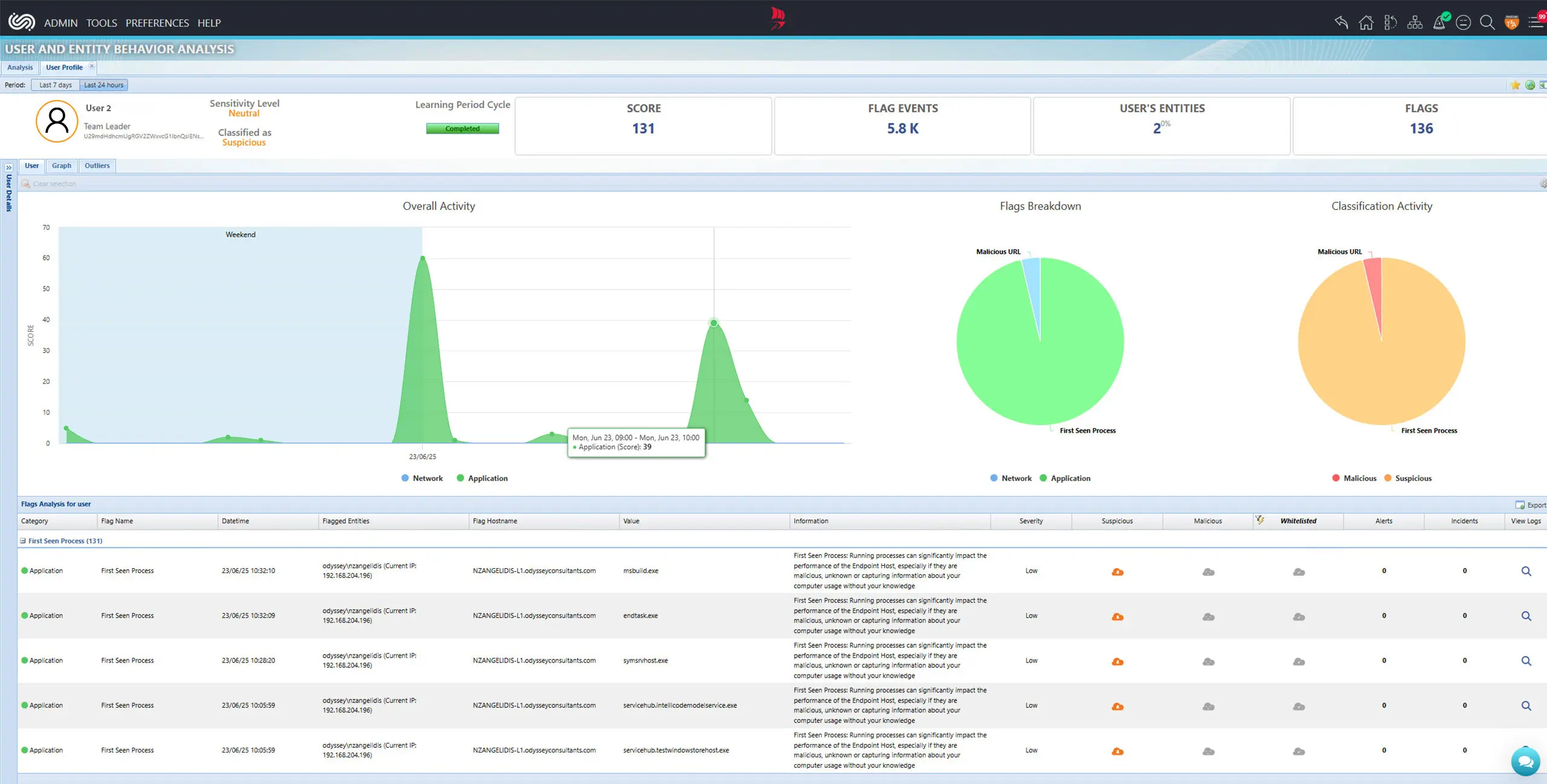Switch to the Outliers tab
Screen dimensions: 1547x784
pyautogui.click(x=97, y=166)
